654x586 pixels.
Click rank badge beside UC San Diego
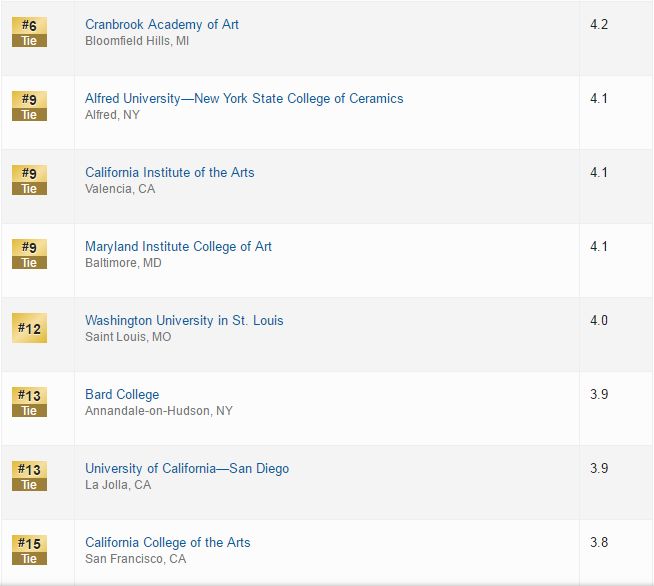[29, 476]
